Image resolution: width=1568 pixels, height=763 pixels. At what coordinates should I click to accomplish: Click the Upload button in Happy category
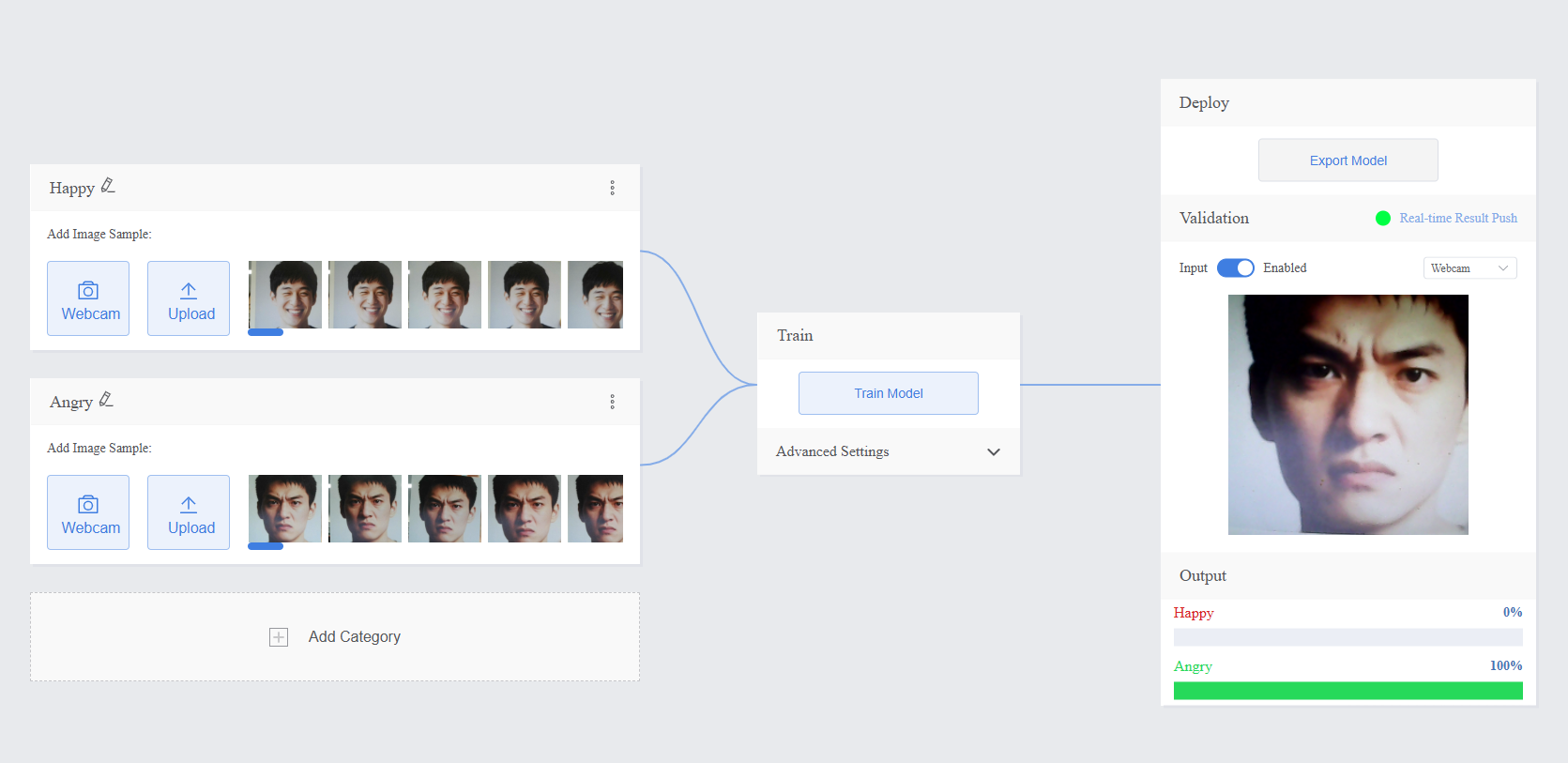189,298
